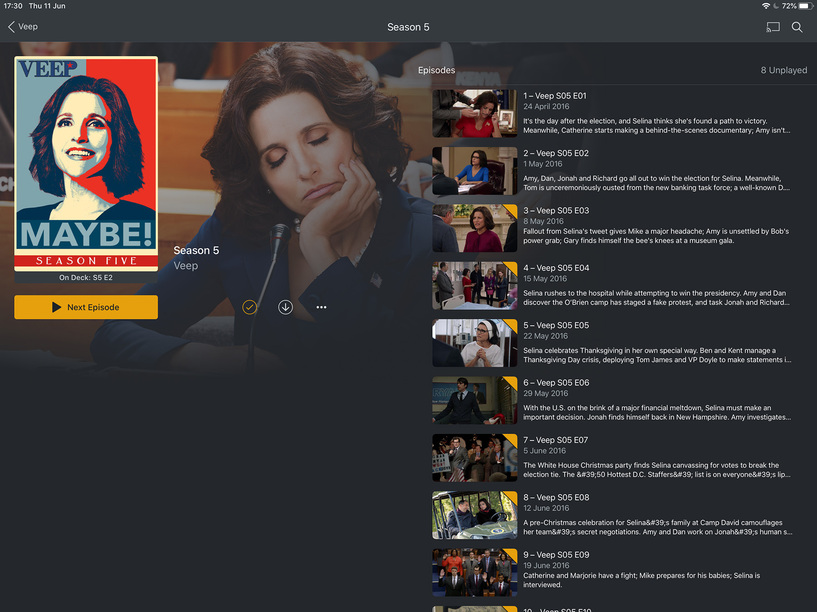
Task: Mark season as watched checkmark icon
Action: 250,307
